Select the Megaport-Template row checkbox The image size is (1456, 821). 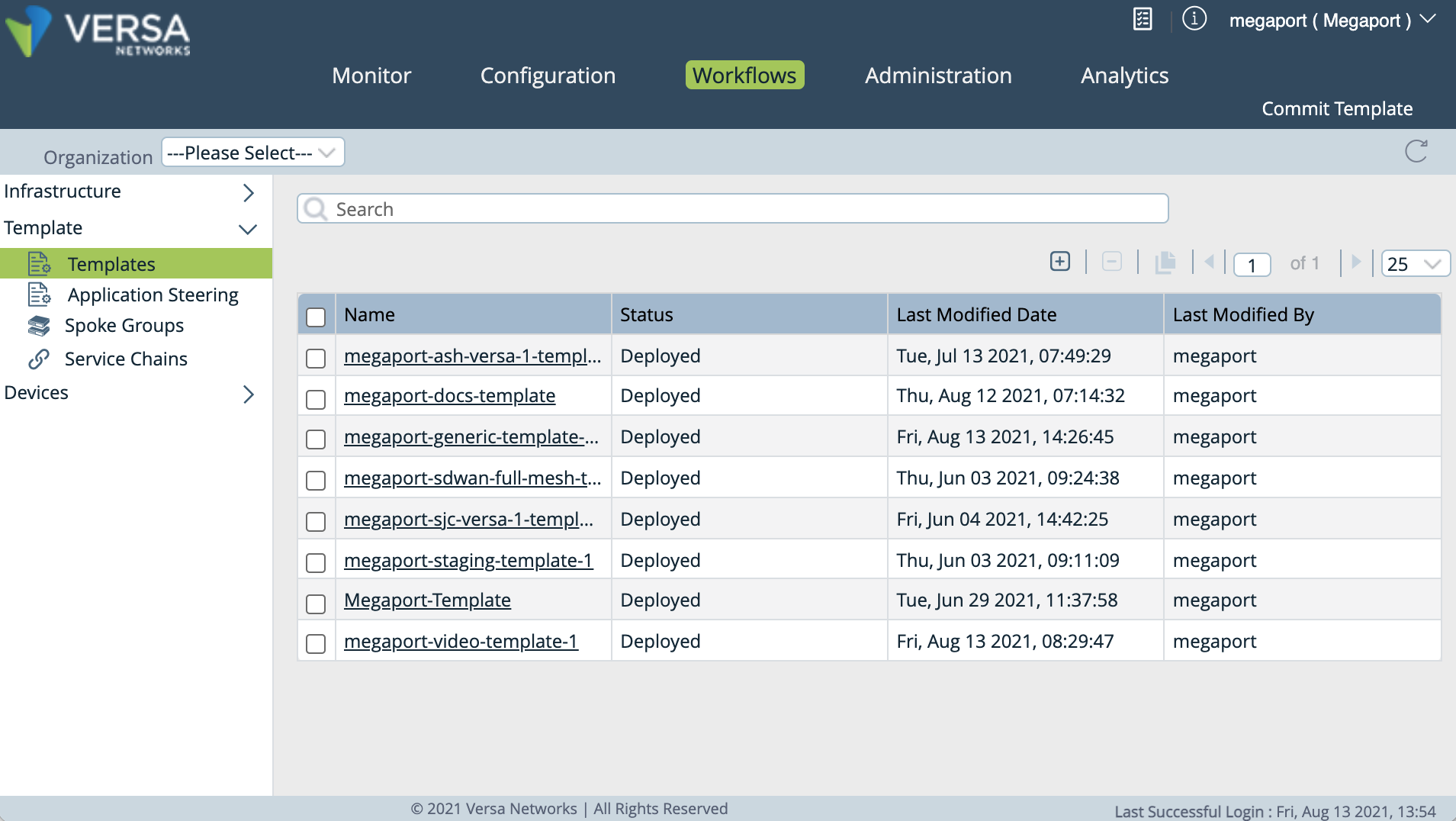pos(316,604)
